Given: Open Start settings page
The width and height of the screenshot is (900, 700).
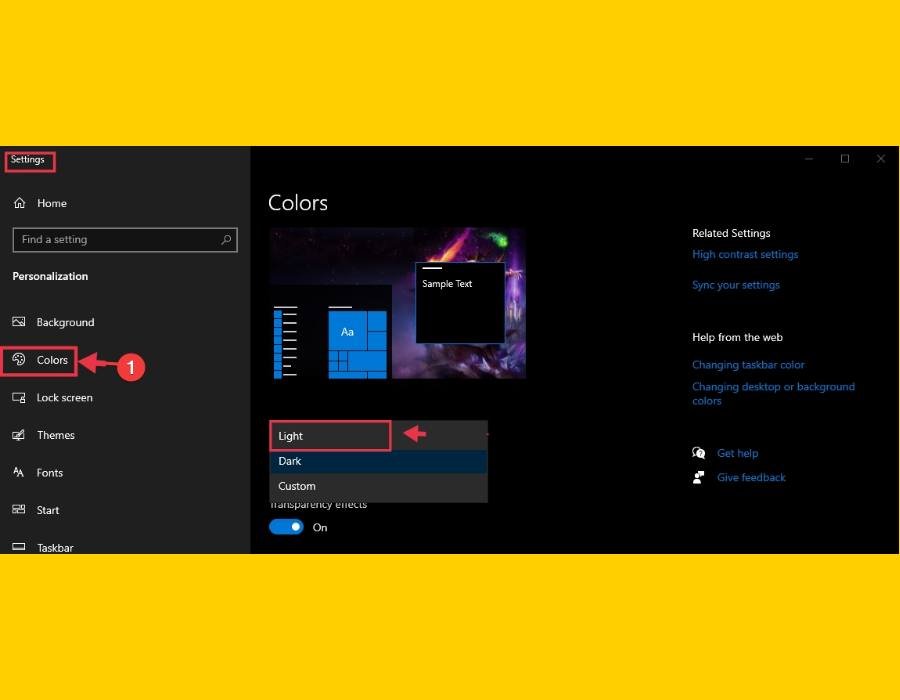Looking at the screenshot, I should (48, 510).
